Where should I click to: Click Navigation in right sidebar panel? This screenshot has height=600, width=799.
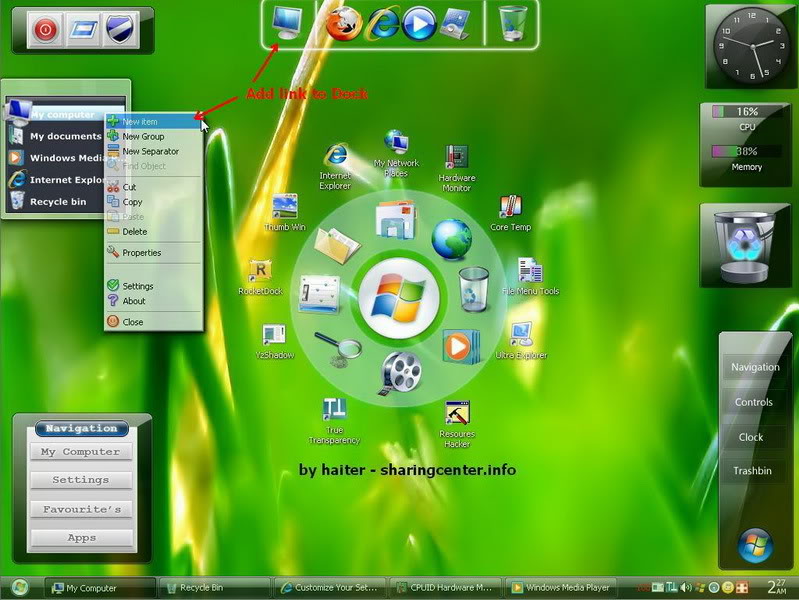click(755, 367)
